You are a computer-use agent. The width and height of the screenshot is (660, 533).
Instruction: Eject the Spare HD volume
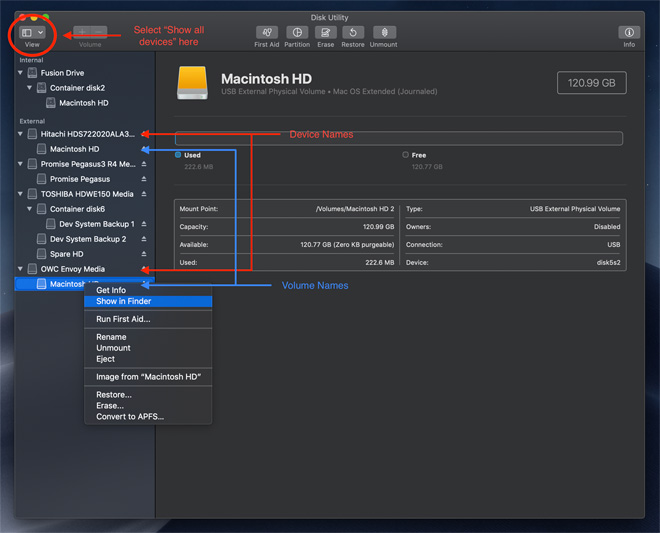tap(144, 254)
